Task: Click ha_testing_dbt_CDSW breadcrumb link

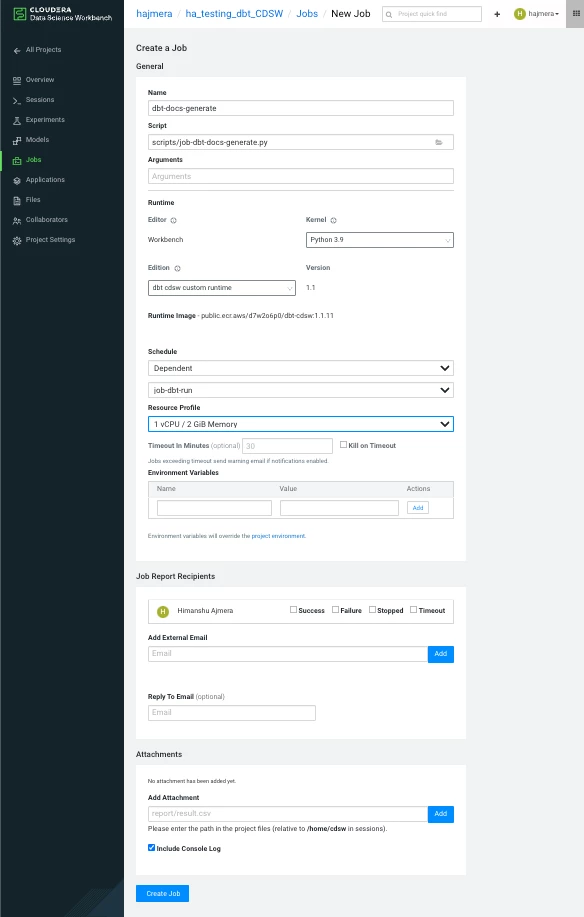Action: tap(234, 13)
